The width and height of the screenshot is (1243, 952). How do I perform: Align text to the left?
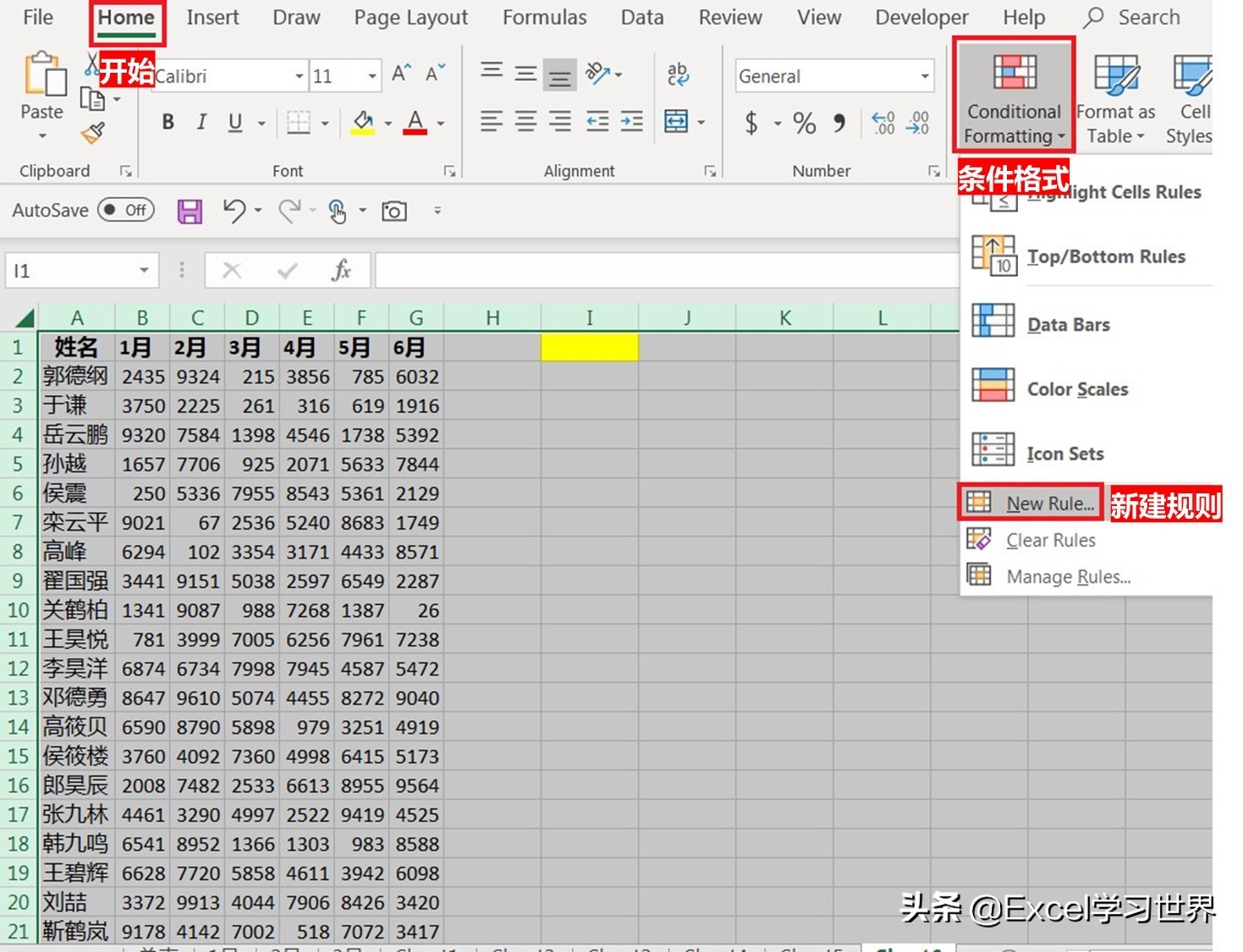(x=492, y=122)
